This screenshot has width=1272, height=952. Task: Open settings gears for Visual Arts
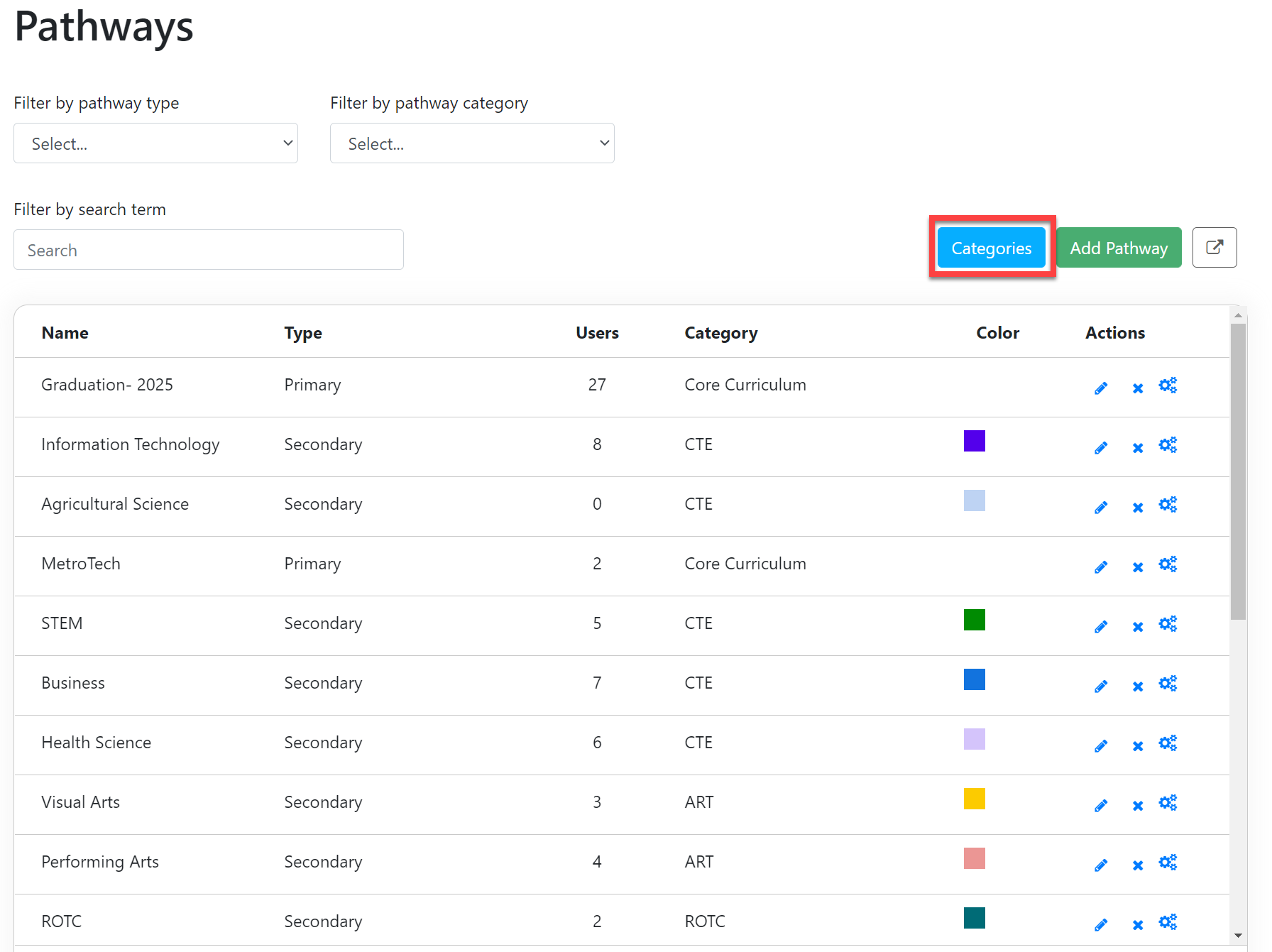[x=1168, y=803]
